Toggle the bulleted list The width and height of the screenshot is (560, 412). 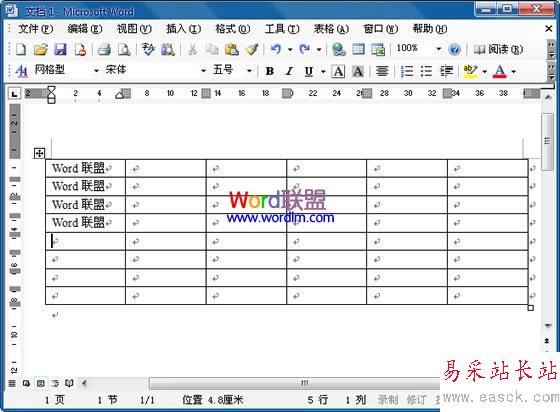426,71
